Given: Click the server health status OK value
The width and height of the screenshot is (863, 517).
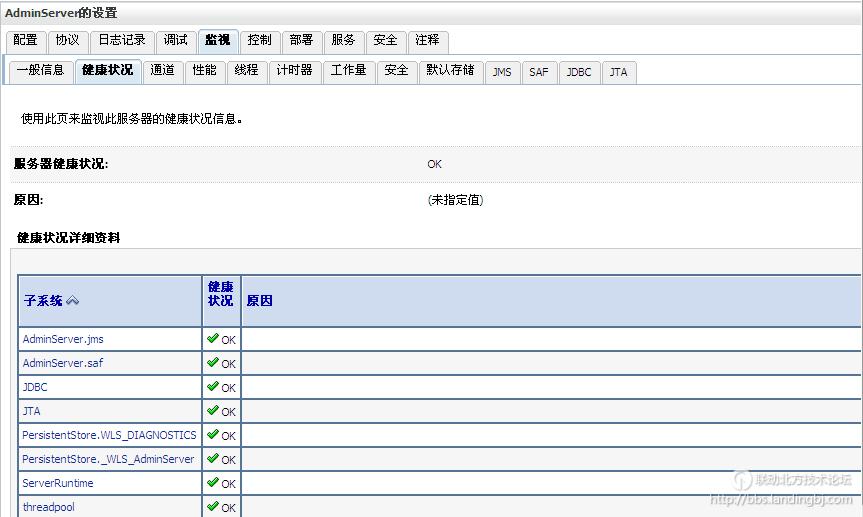Looking at the screenshot, I should pos(434,164).
